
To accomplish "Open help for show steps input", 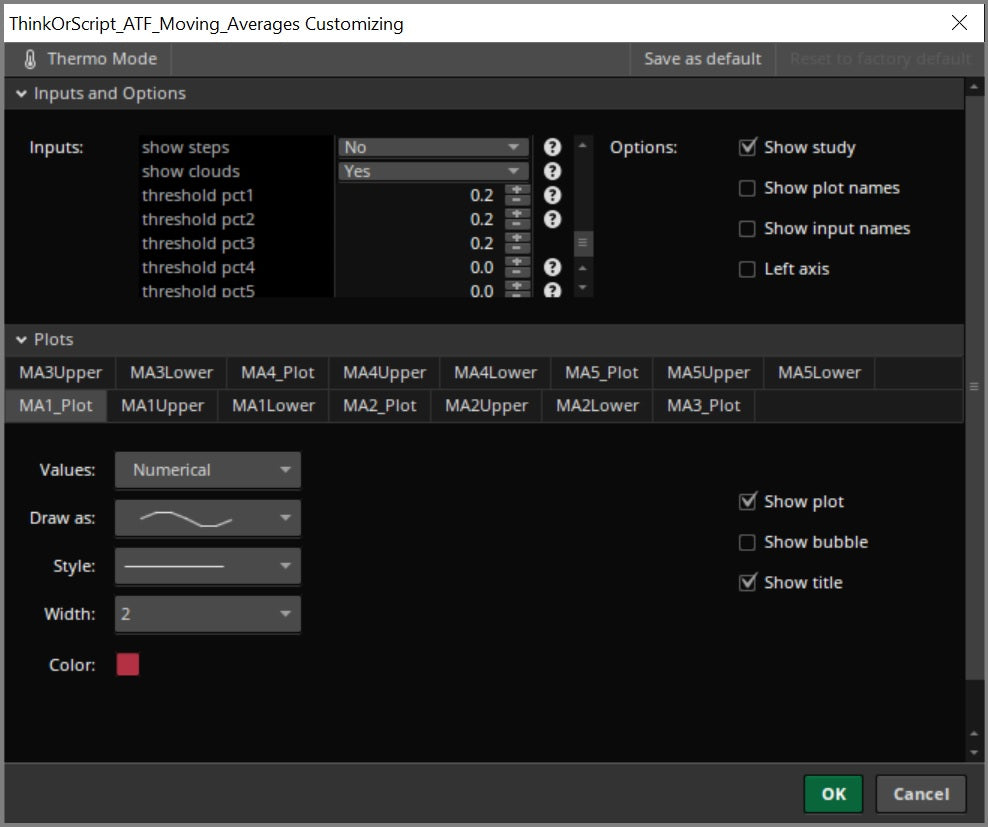I will (x=552, y=147).
